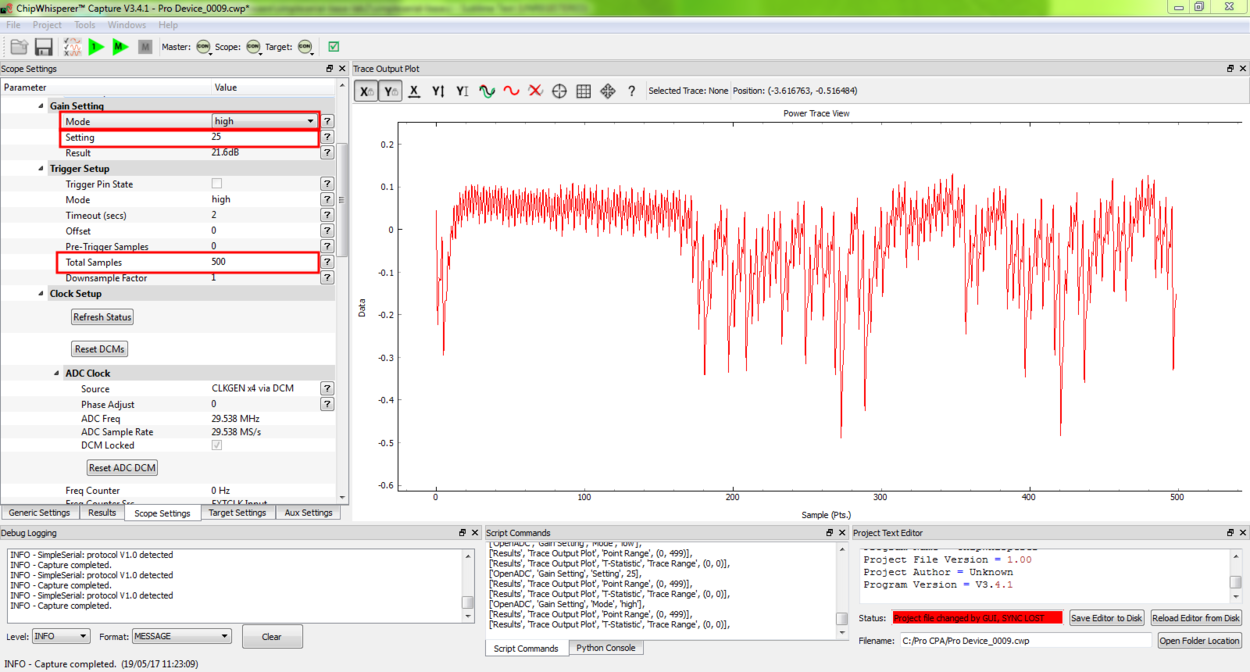Click the open project folder icon
1250x672 pixels.
19,47
